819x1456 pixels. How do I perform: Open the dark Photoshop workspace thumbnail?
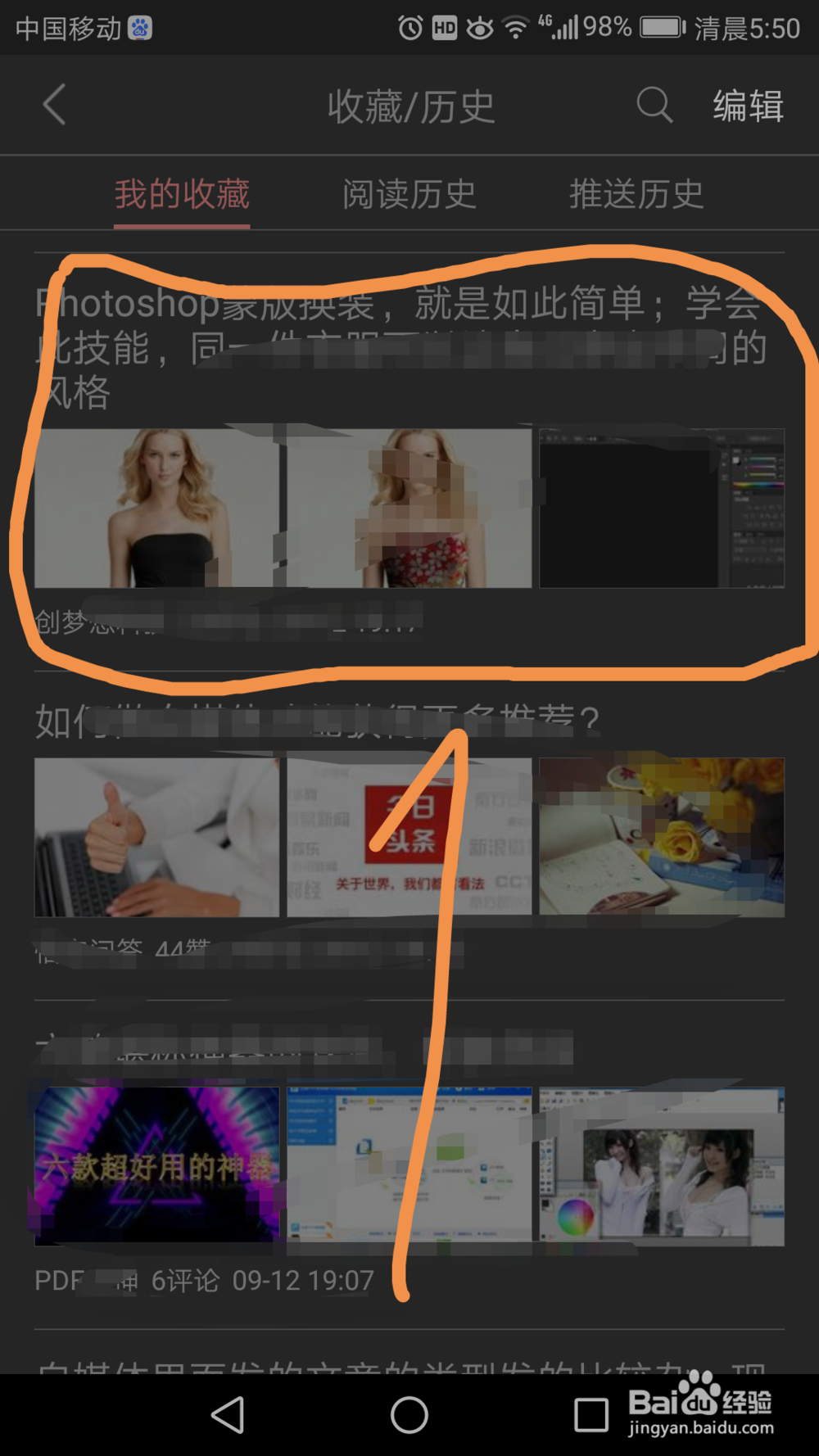[x=662, y=508]
